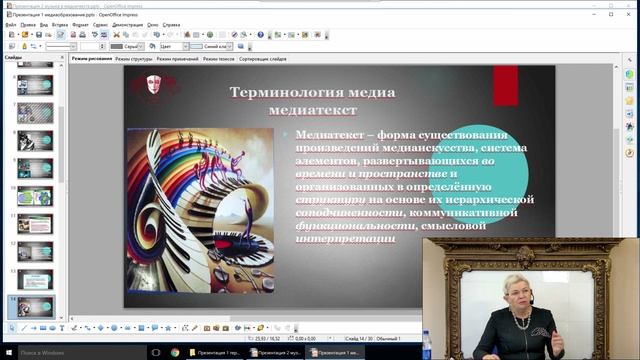Select slide 10 thumbnail in the slide panel

pyautogui.click(x=35, y=196)
